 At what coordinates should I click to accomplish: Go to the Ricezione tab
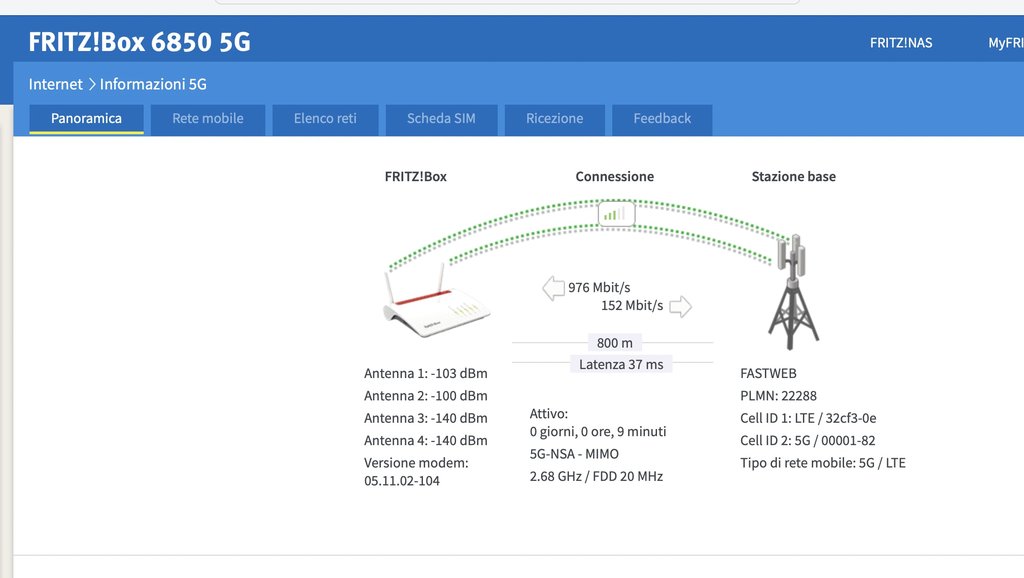554,119
